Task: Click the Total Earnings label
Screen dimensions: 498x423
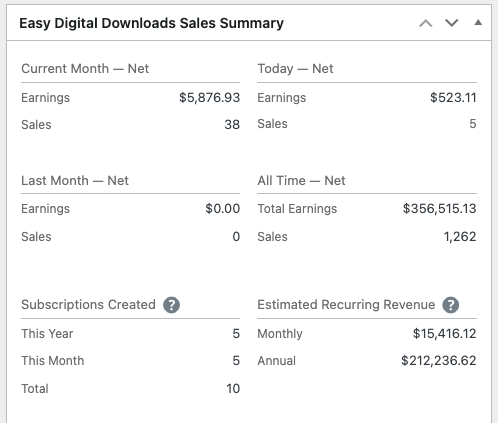Action: pyautogui.click(x=297, y=209)
